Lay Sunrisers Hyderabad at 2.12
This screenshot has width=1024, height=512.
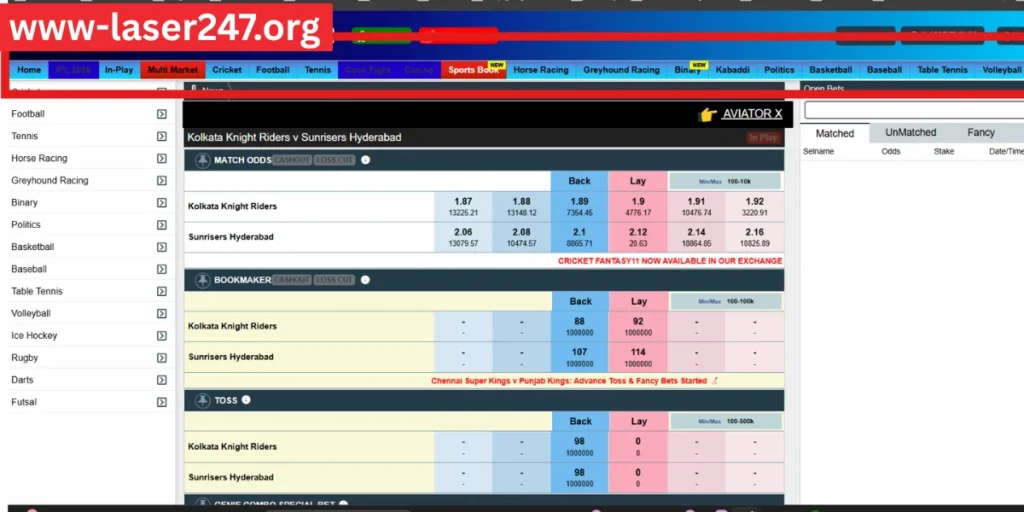(x=638, y=237)
